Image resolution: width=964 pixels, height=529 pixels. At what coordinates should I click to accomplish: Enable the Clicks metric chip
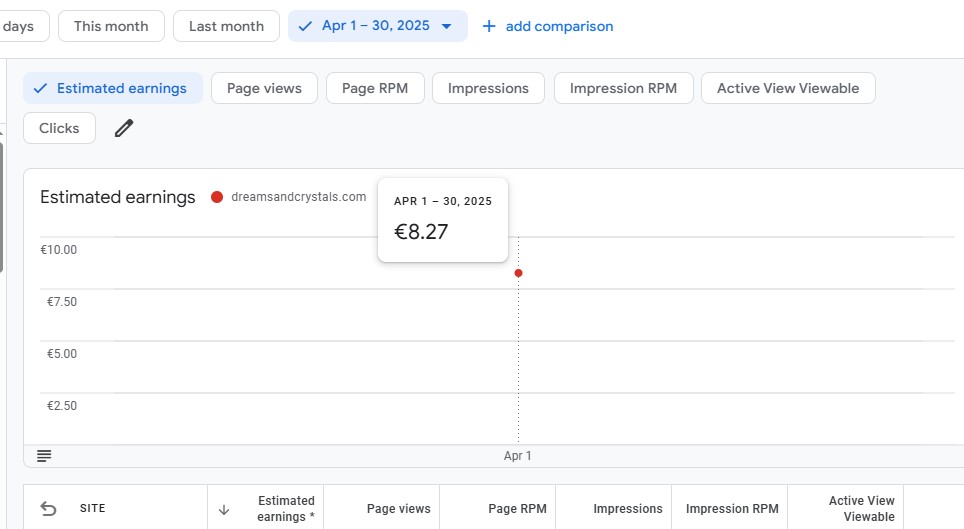coord(59,128)
